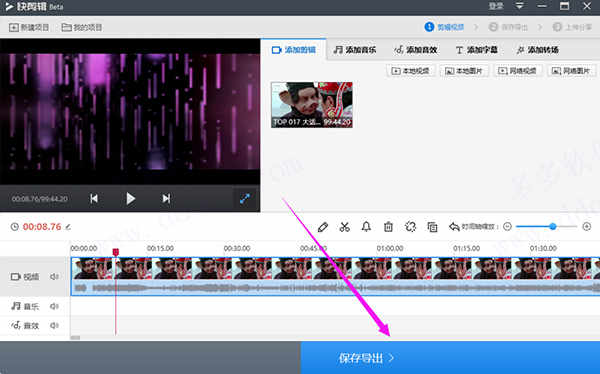Screen dimensions: 600x374
Task: Click the scissors split tool
Action: coord(344,227)
